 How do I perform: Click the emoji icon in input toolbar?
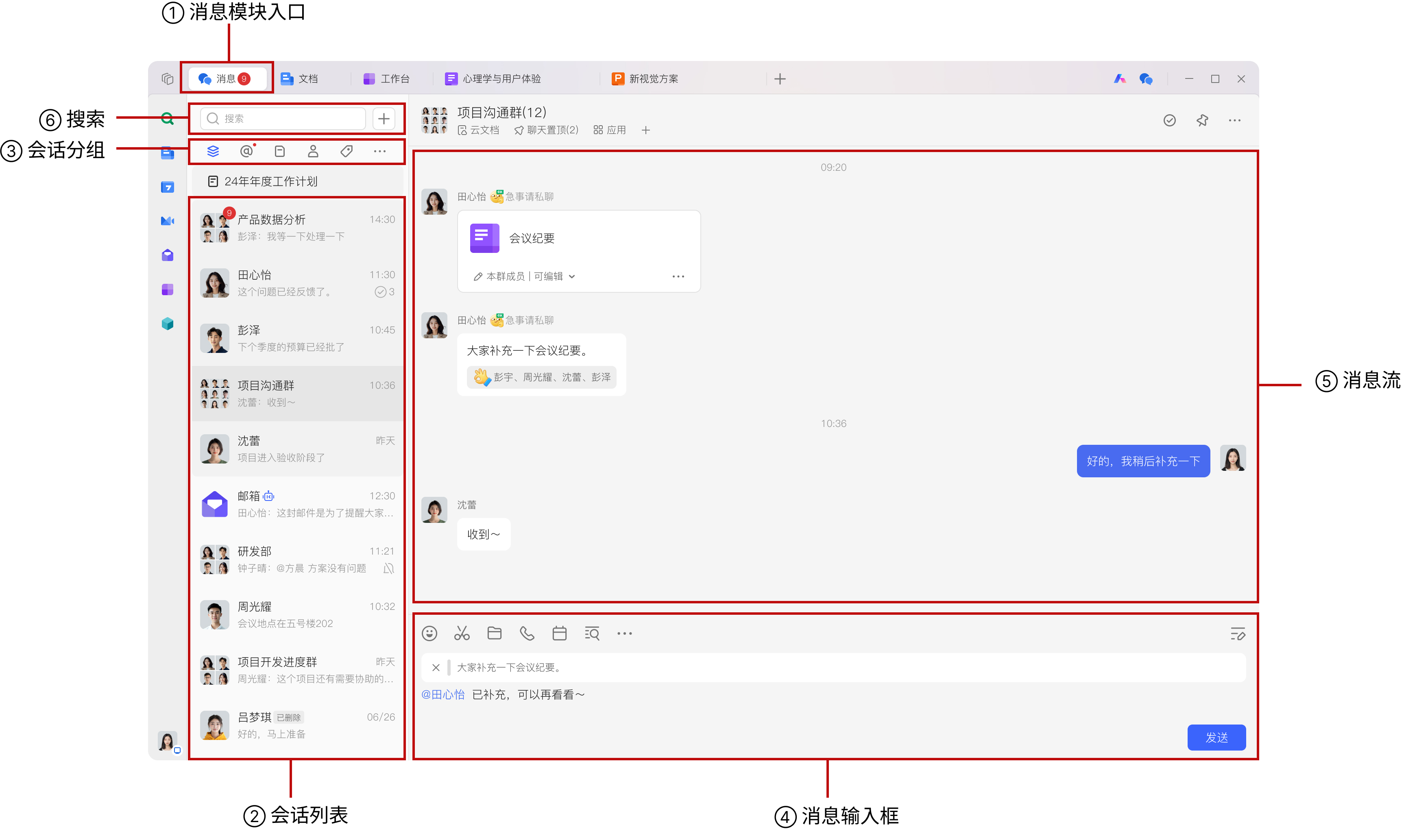429,633
